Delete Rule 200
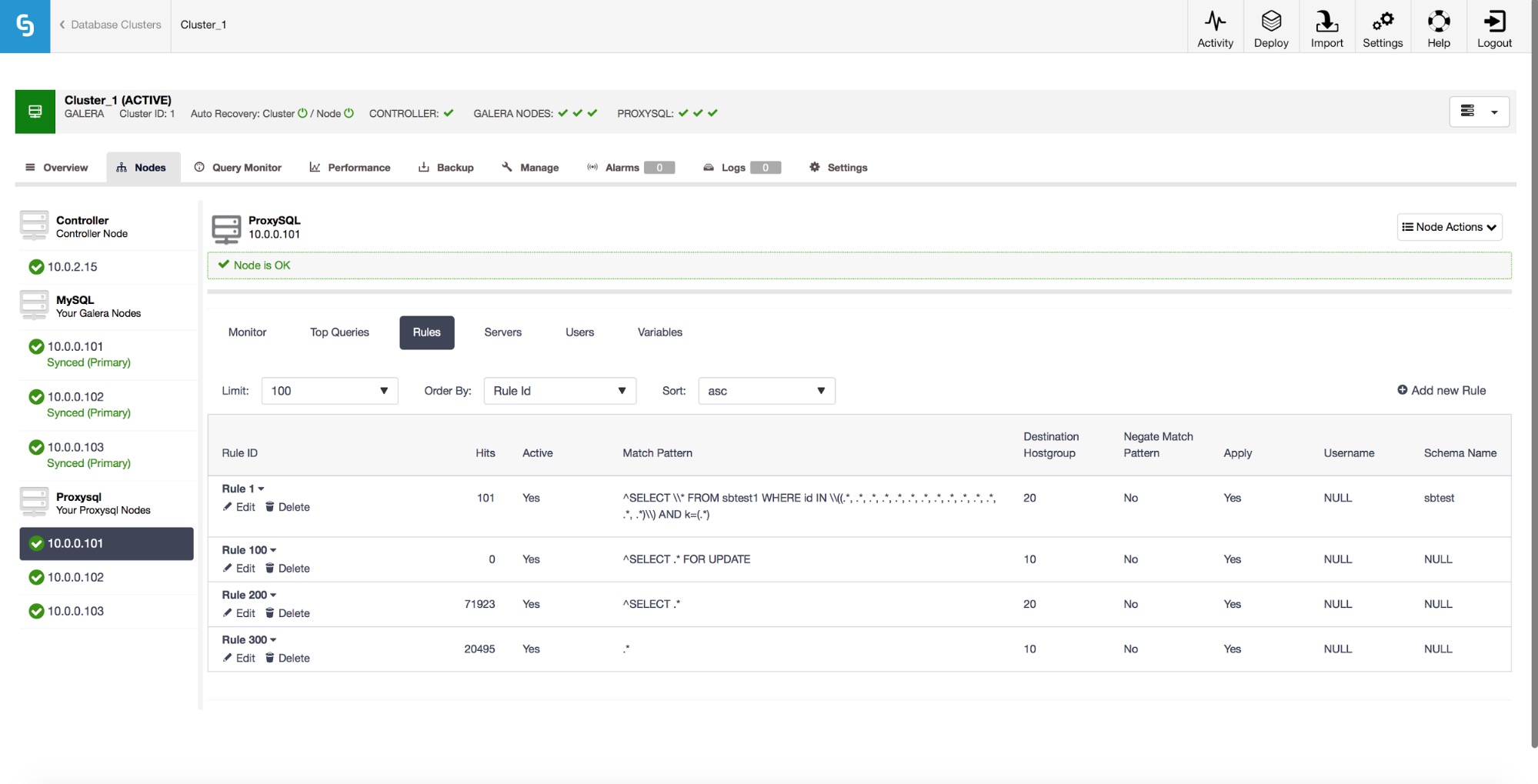 pyautogui.click(x=288, y=613)
